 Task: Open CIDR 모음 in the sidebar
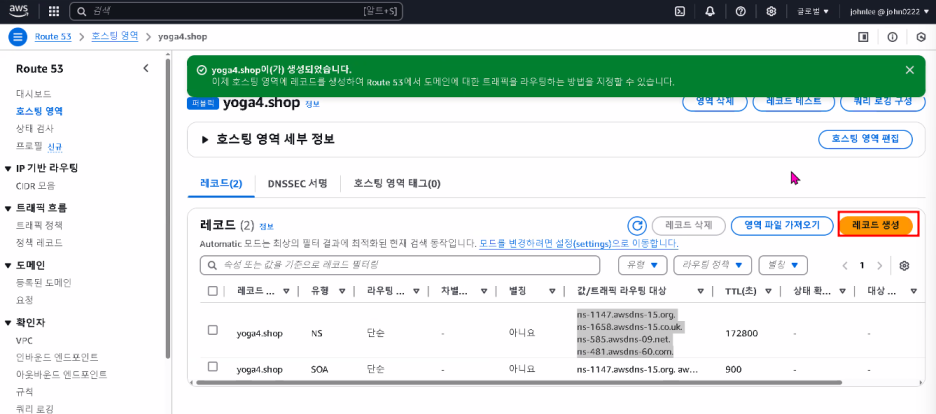tap(36, 186)
